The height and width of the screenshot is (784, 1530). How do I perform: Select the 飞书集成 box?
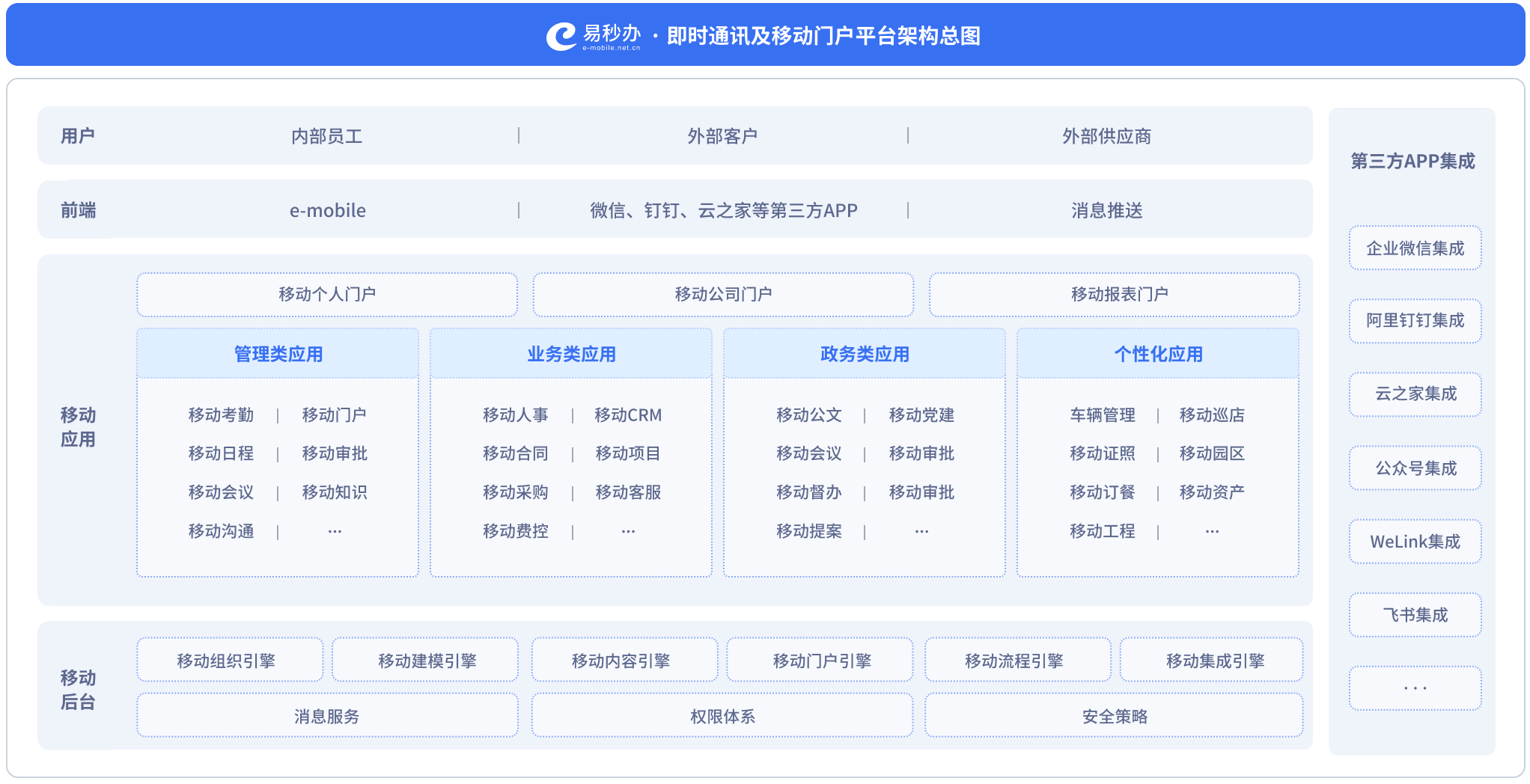point(1415,615)
